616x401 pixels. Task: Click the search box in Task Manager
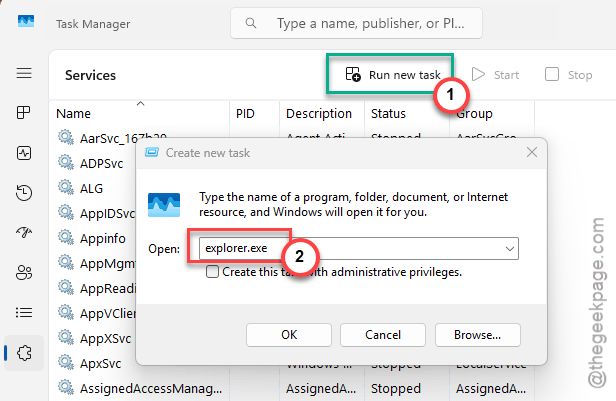pos(356,24)
